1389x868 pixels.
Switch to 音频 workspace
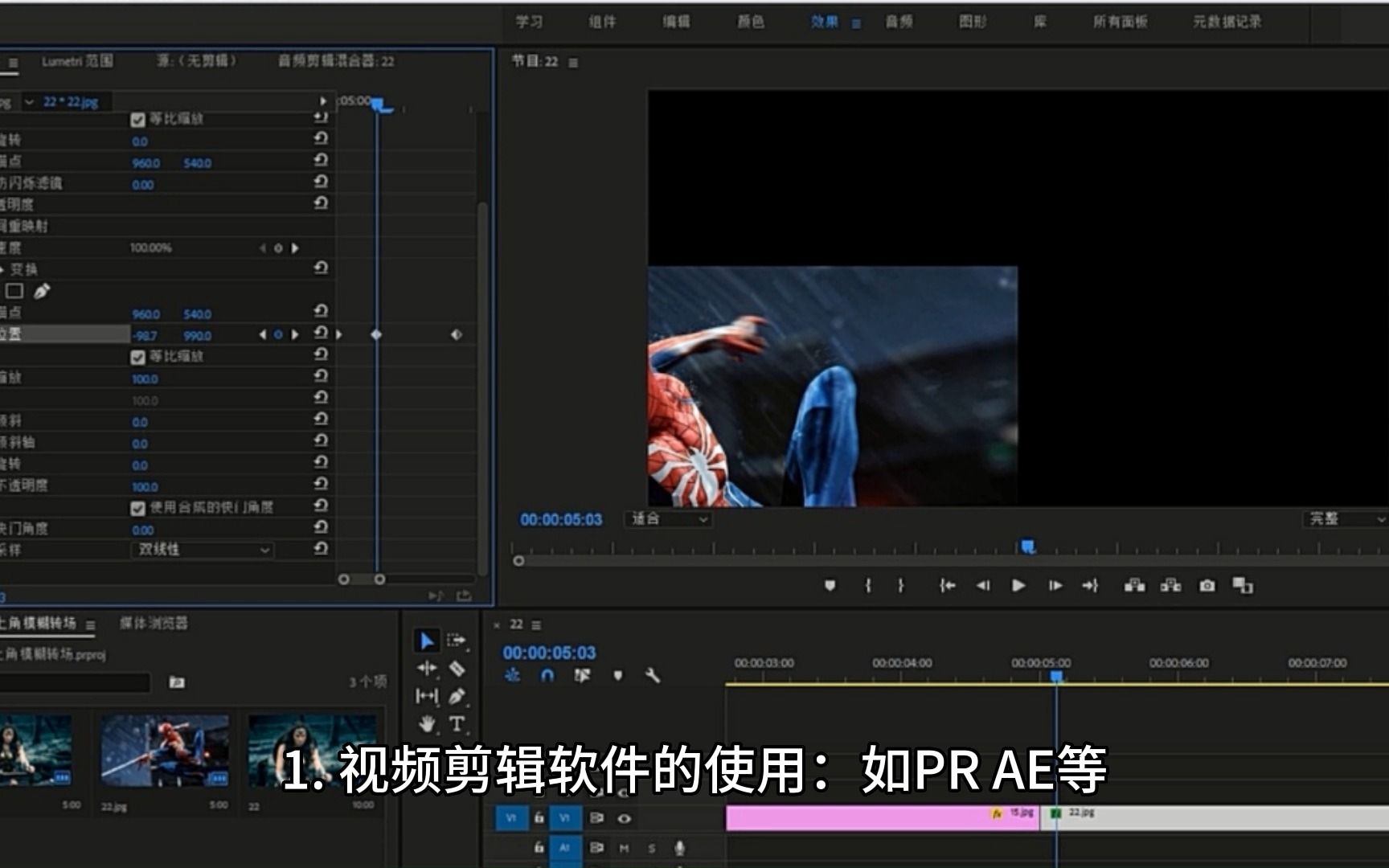click(899, 22)
